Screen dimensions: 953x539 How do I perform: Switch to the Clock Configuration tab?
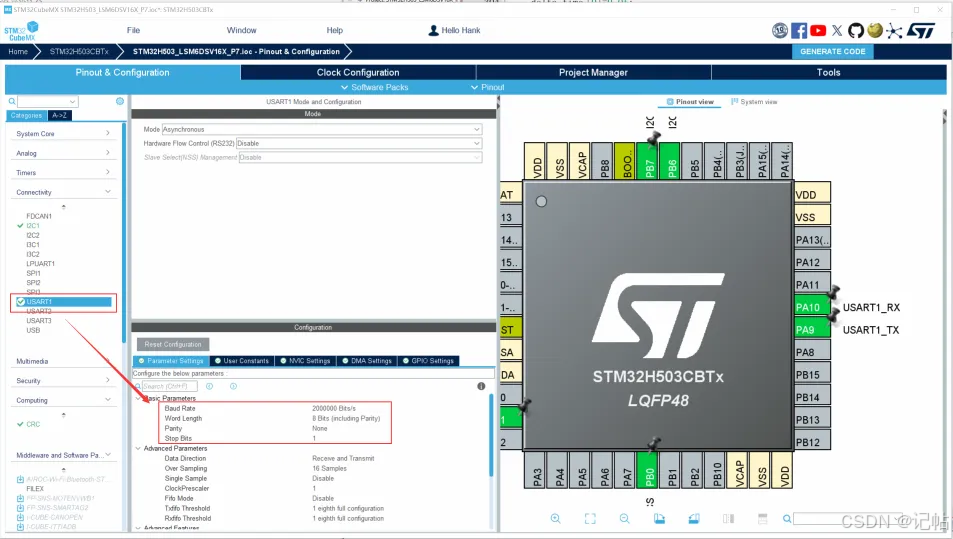pos(357,72)
